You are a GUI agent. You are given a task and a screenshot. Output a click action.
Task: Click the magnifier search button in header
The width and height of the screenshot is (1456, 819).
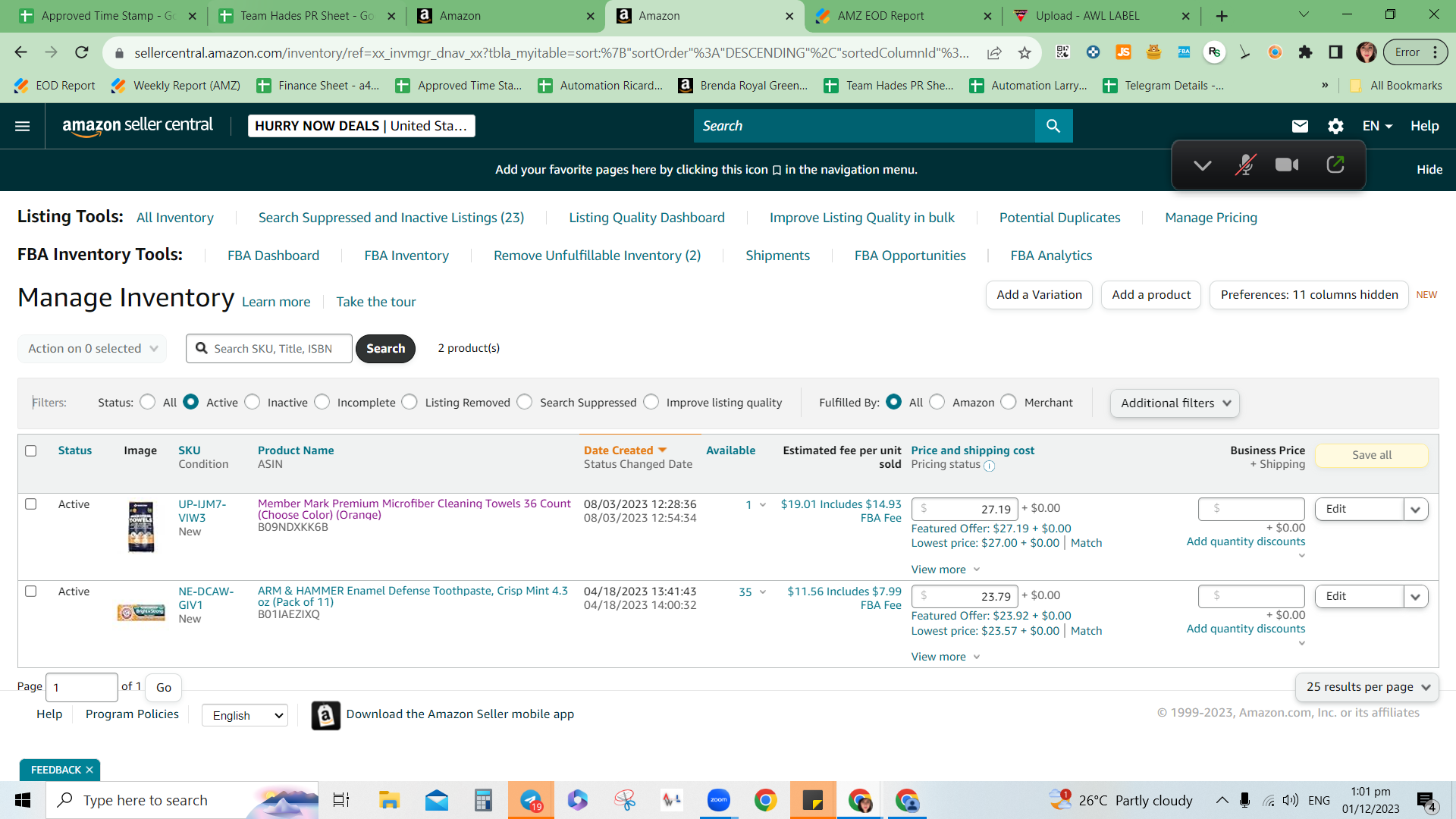1053,126
